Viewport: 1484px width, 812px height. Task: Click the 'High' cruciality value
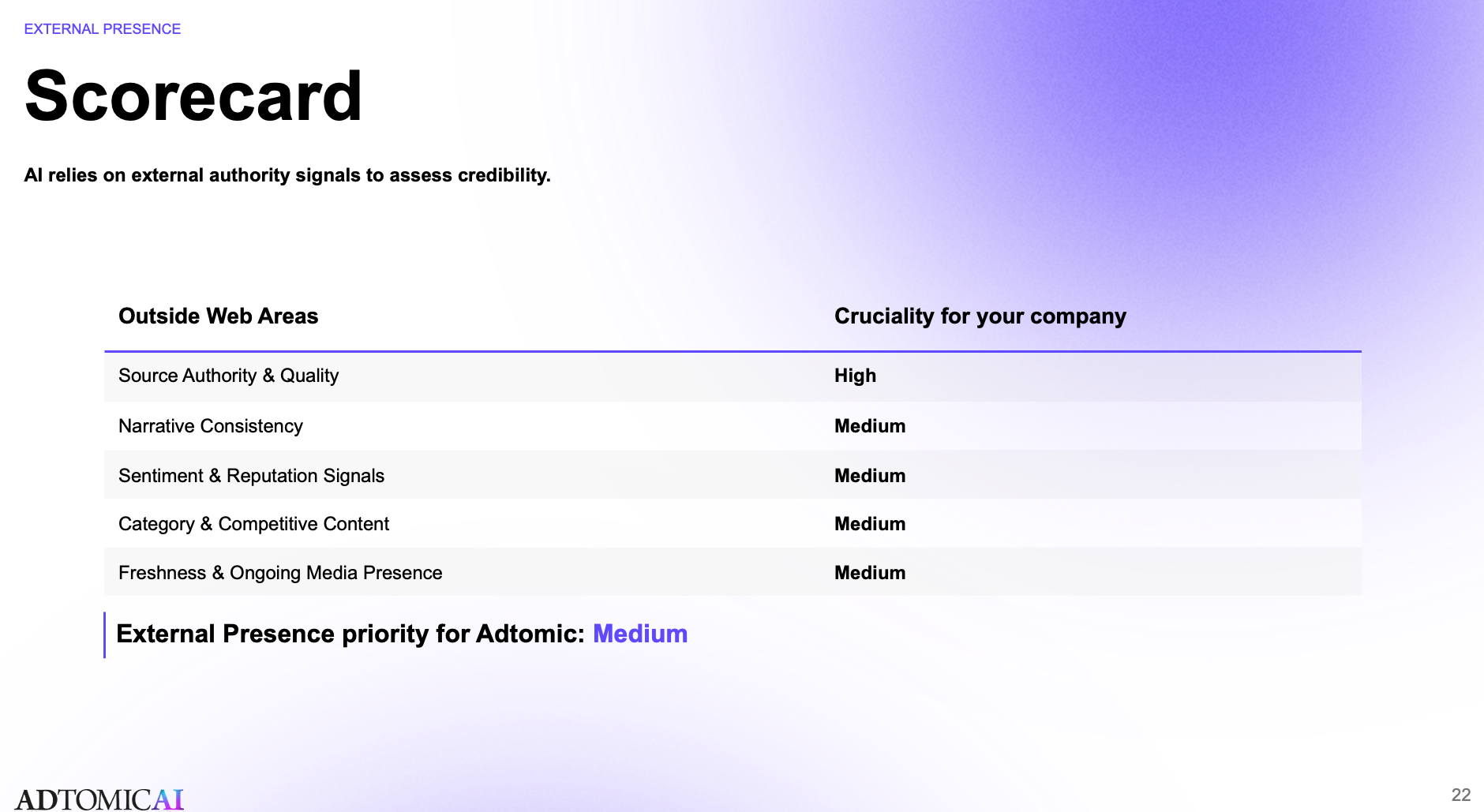856,376
